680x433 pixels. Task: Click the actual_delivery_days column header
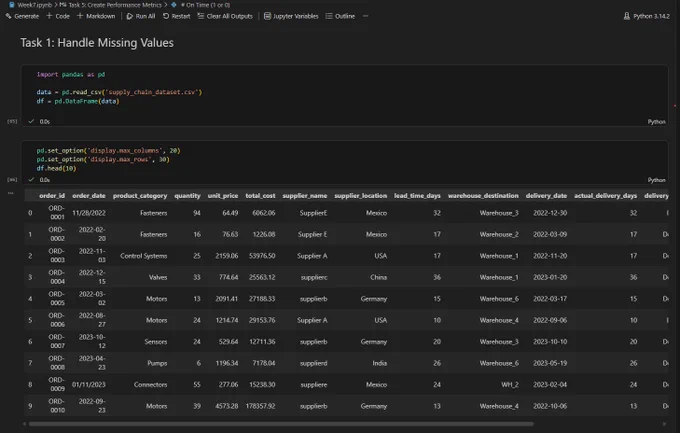605,196
